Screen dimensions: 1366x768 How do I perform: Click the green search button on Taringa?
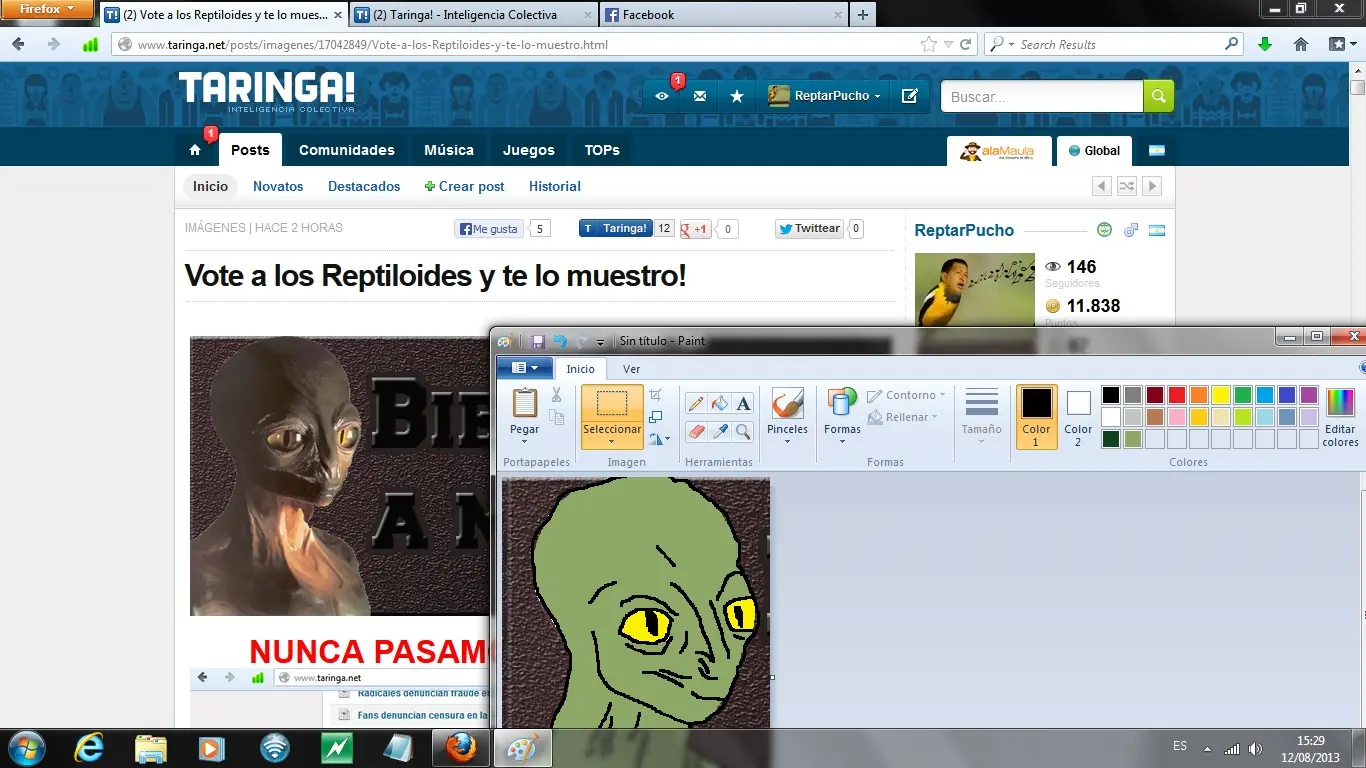1158,96
